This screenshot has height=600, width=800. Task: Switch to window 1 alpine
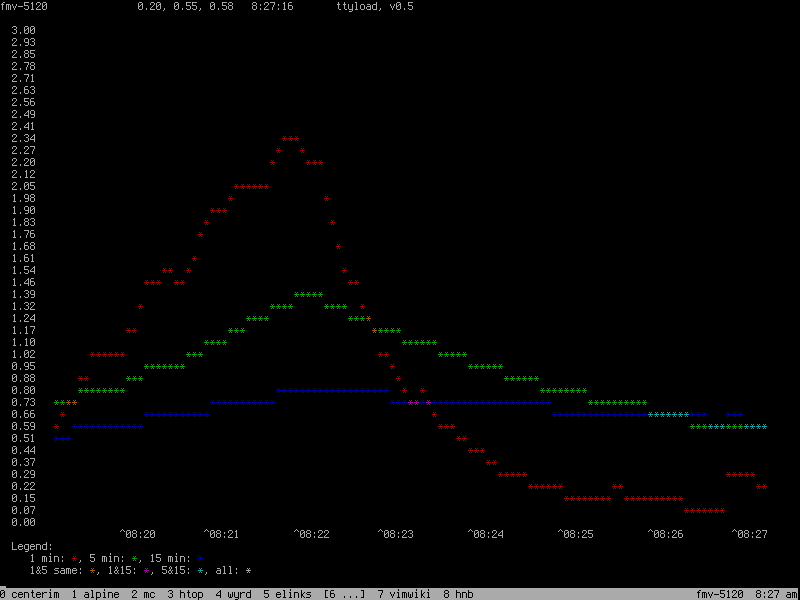point(95,594)
